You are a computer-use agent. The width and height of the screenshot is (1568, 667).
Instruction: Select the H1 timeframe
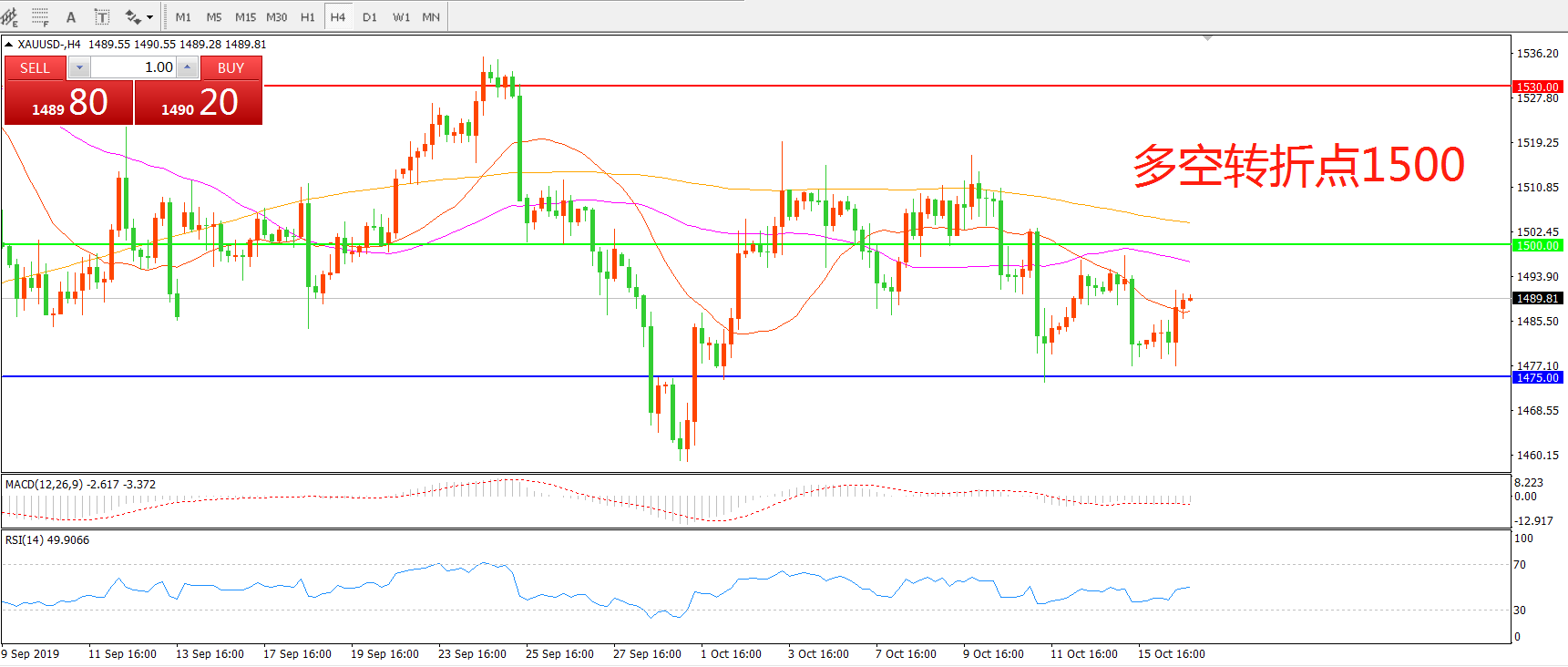click(307, 17)
